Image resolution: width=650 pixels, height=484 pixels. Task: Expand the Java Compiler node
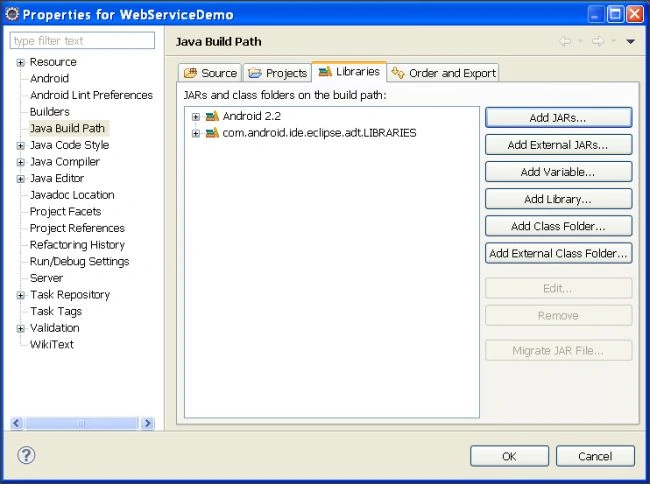point(20,162)
